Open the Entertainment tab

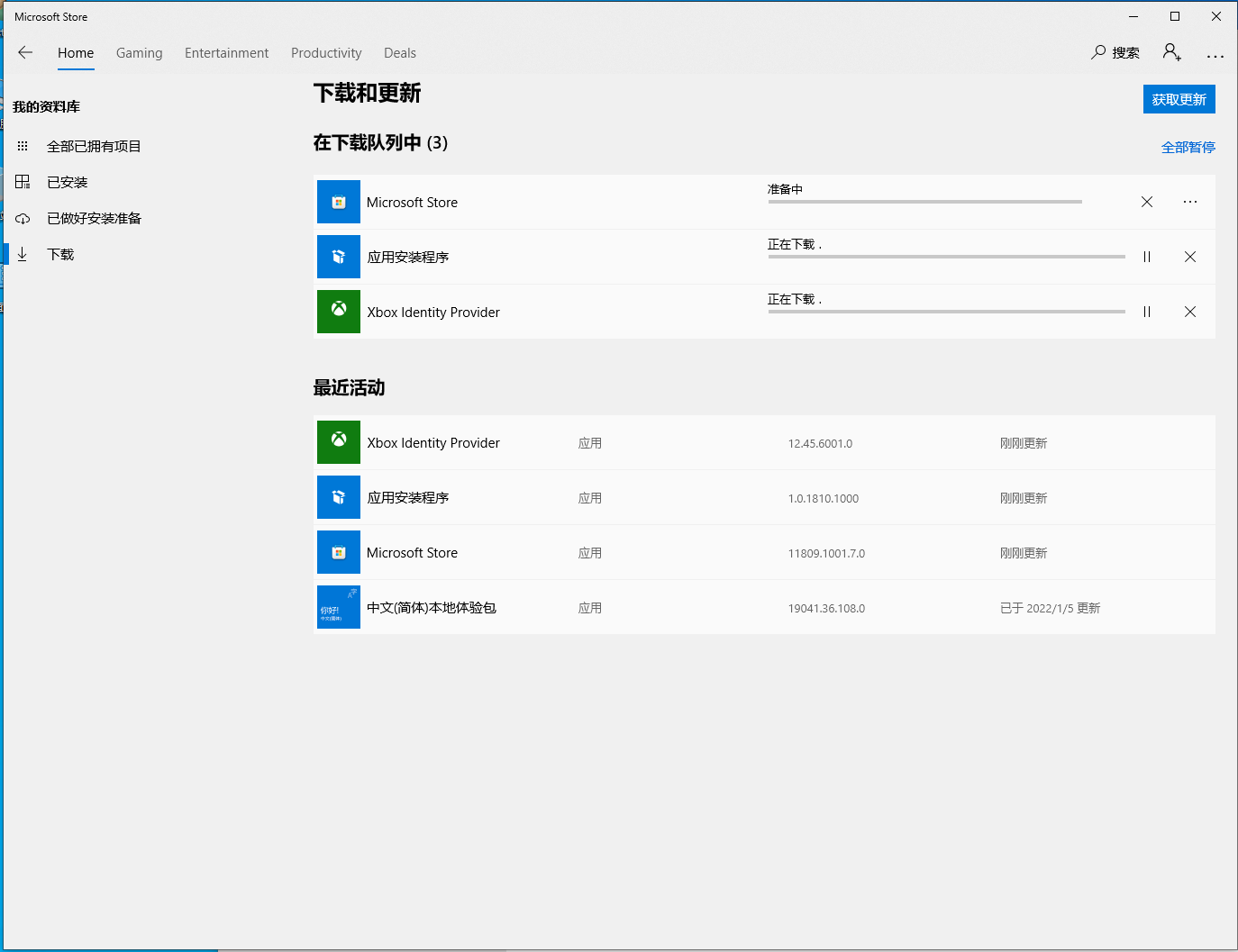coord(227,53)
